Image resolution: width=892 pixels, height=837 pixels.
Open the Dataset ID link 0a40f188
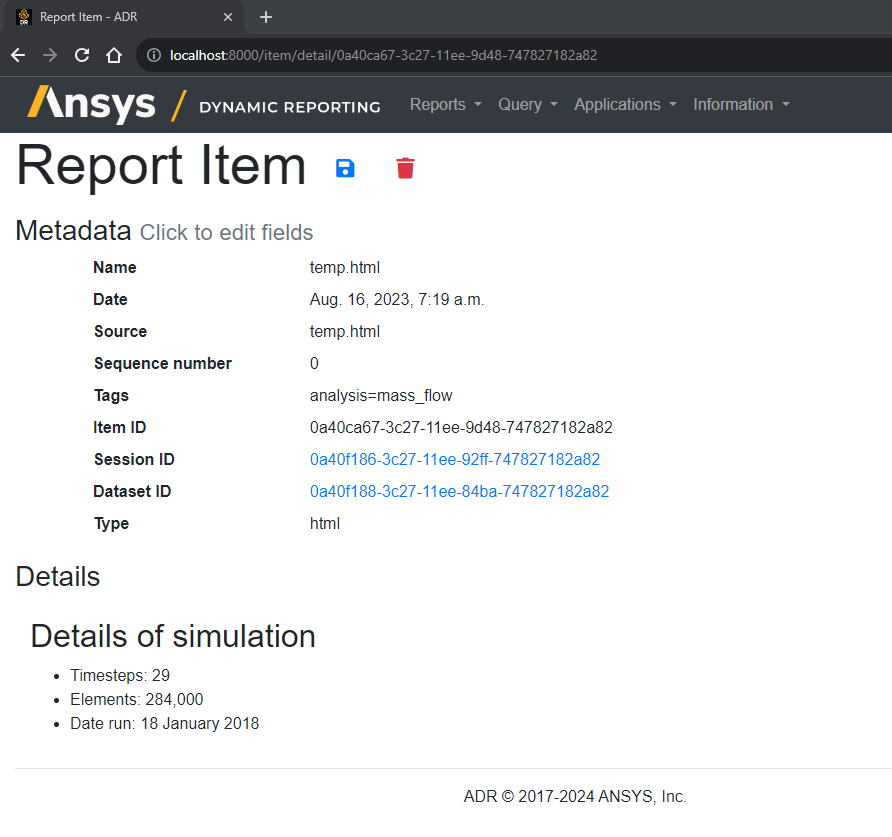459,491
